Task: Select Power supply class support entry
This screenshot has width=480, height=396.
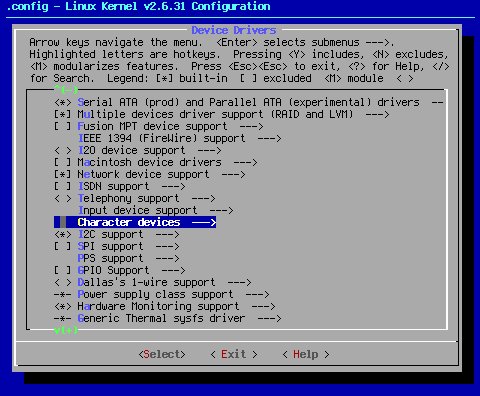Action: coord(155,294)
